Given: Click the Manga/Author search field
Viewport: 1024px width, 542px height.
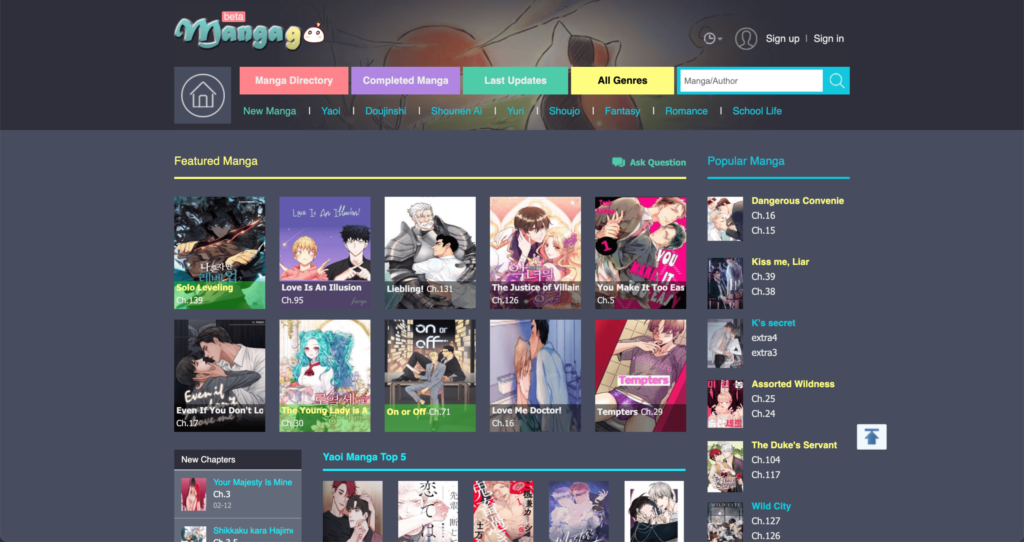Looking at the screenshot, I should pos(750,81).
